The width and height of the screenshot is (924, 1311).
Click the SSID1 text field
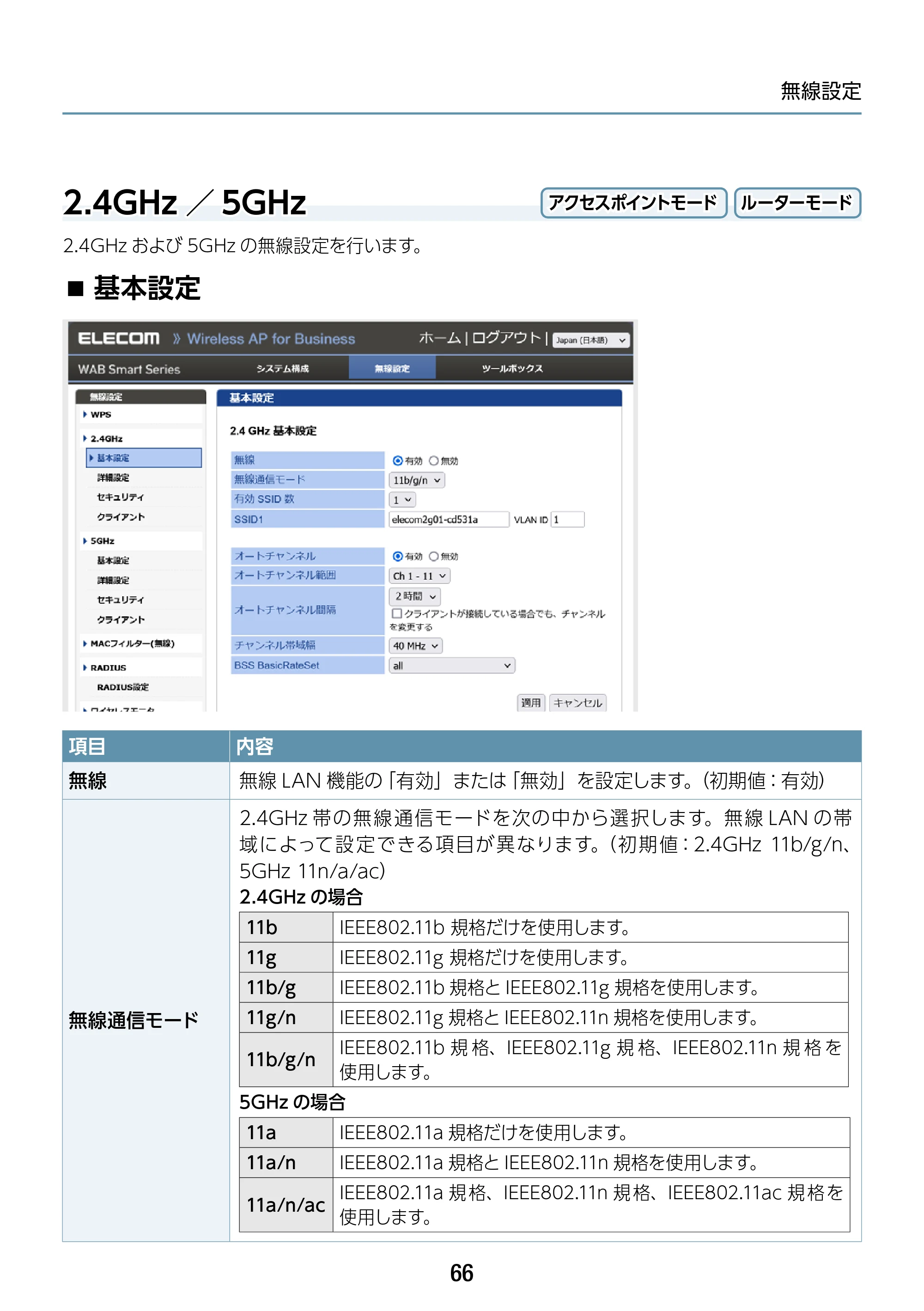[449, 520]
